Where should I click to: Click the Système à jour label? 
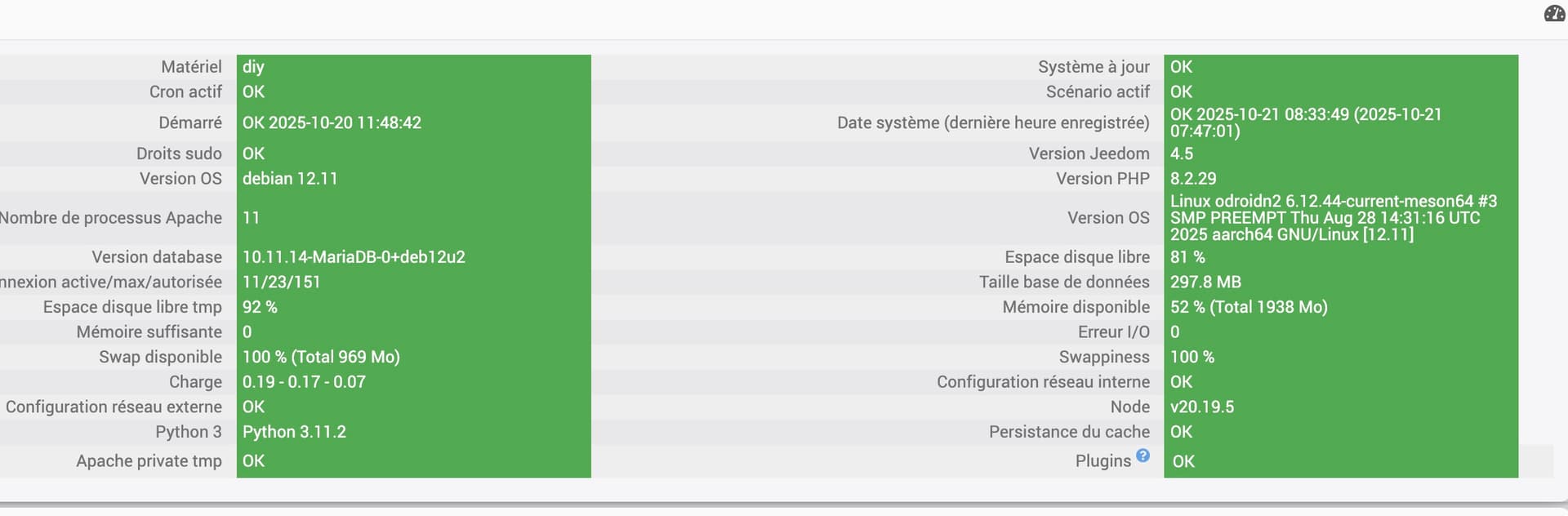pos(1094,67)
